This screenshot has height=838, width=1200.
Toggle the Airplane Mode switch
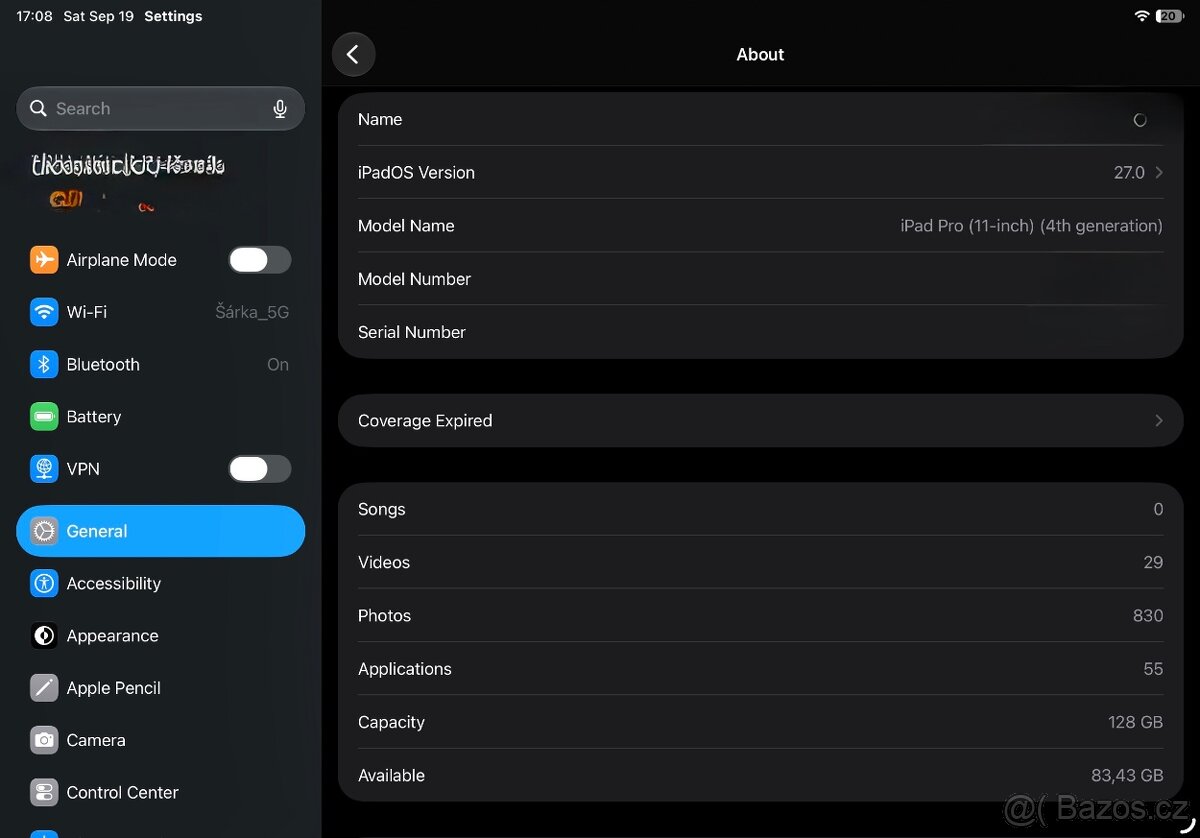(x=260, y=260)
